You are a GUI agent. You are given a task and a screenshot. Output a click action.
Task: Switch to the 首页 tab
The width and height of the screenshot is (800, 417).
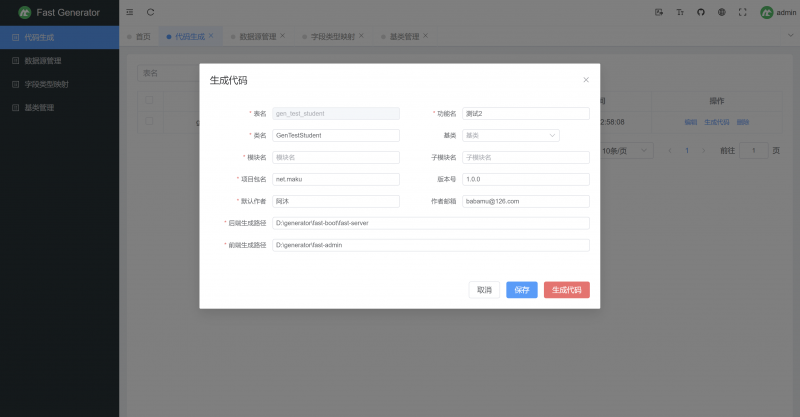(x=139, y=36)
